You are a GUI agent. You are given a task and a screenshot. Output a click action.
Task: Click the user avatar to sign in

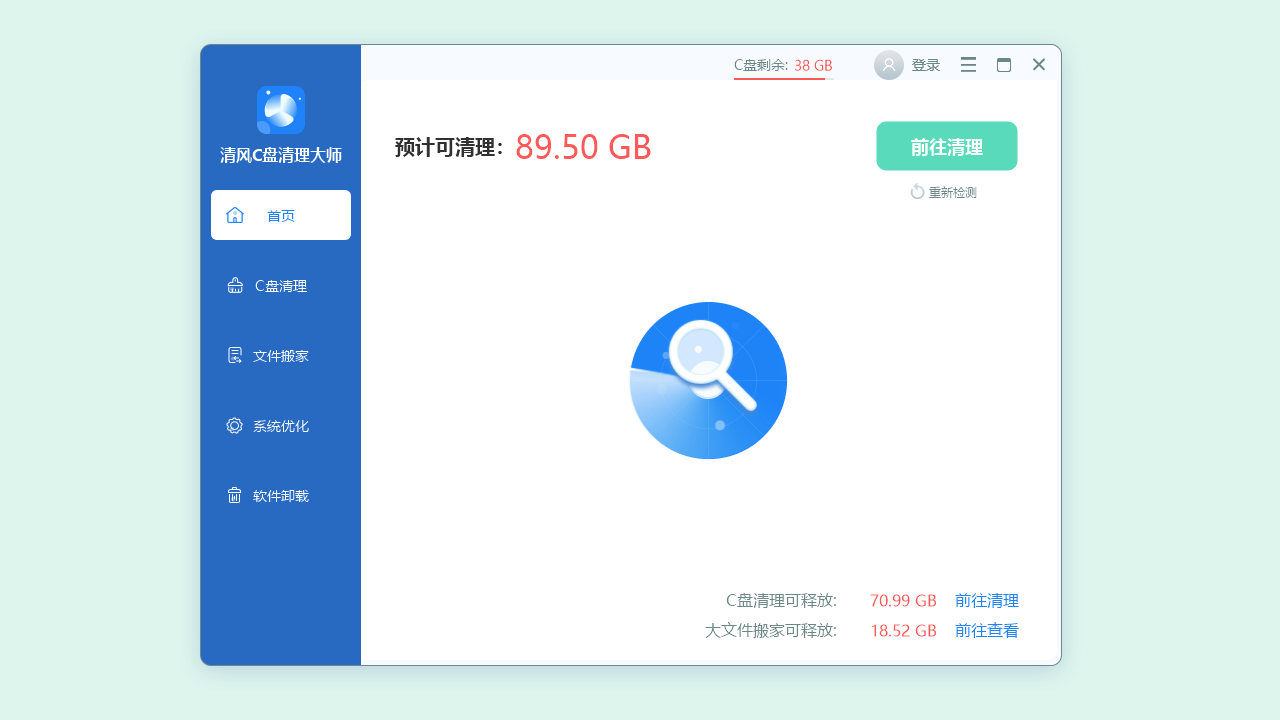(888, 64)
